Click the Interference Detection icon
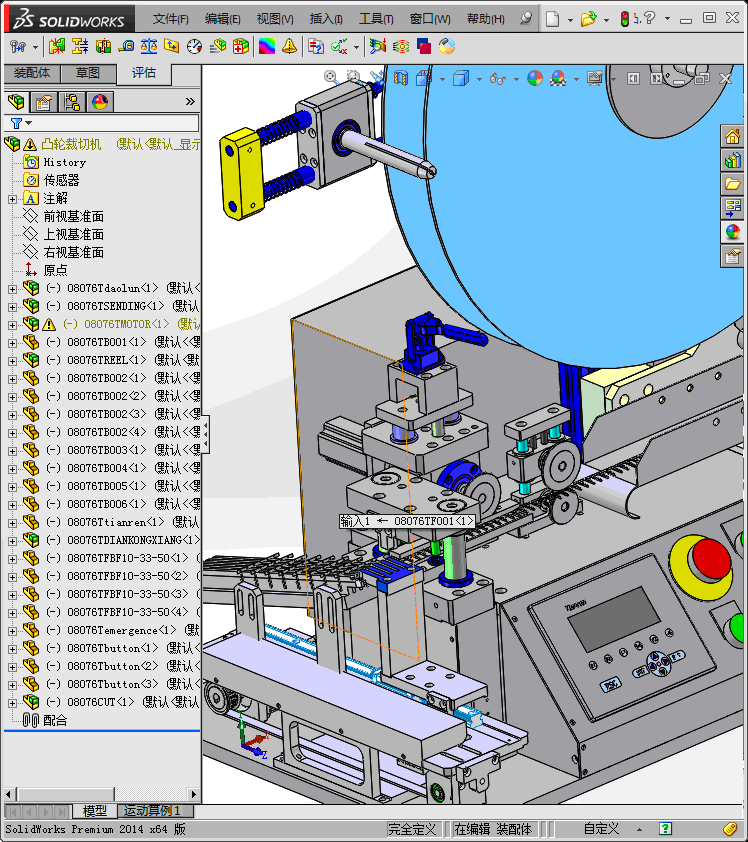The width and height of the screenshot is (748, 842). tap(56, 47)
